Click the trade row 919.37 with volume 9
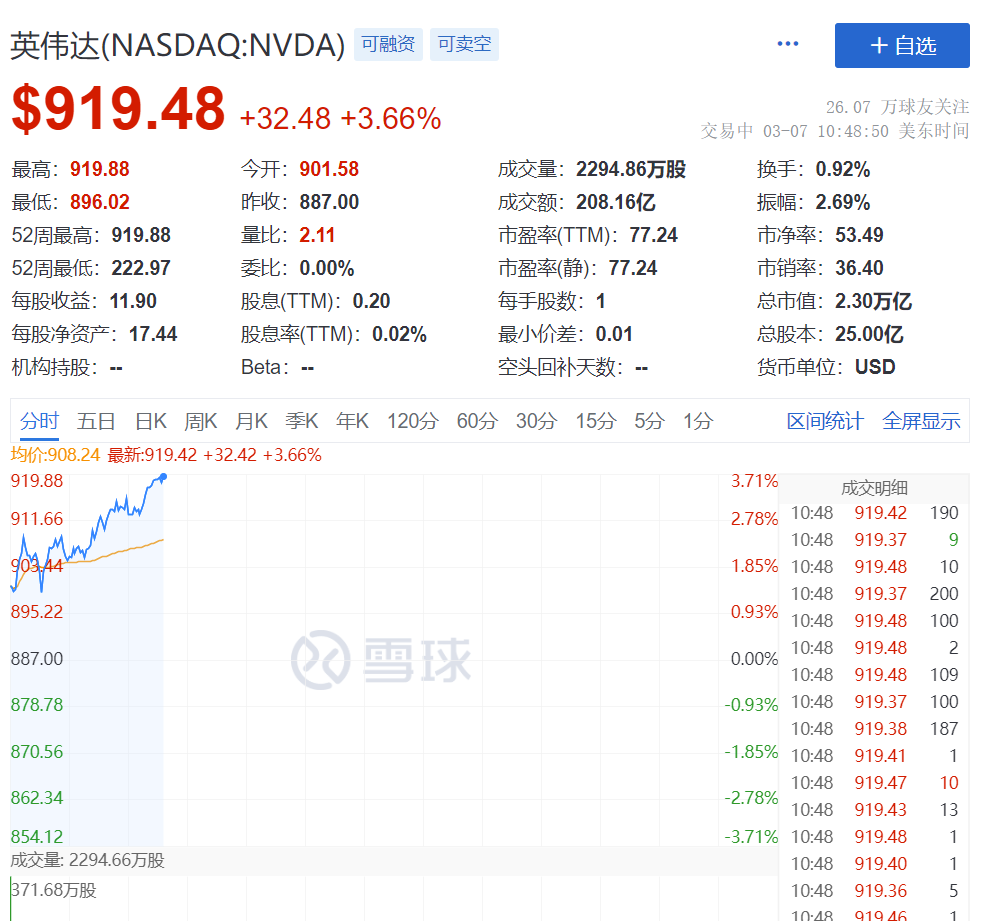The height and width of the screenshot is (921, 999). [x=874, y=539]
